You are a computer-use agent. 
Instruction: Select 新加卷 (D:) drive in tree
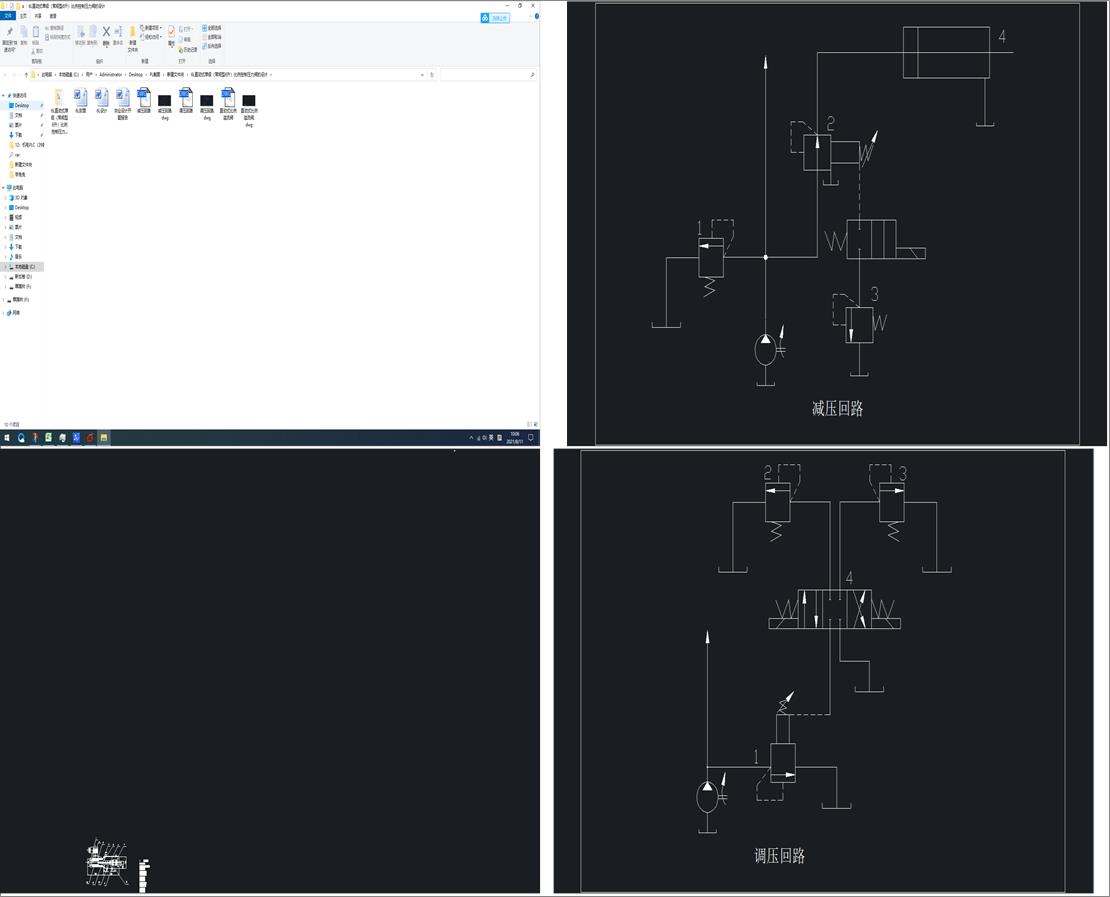coord(23,277)
